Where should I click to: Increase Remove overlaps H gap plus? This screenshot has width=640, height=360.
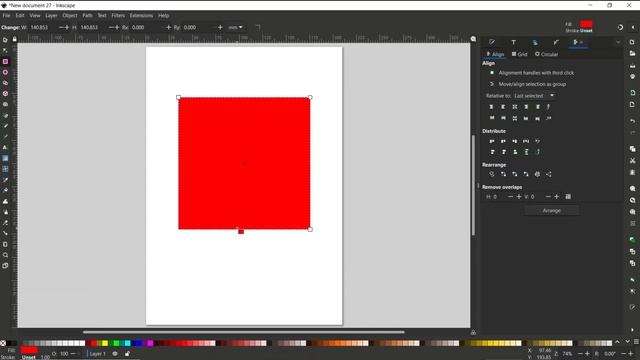pyautogui.click(x=519, y=197)
